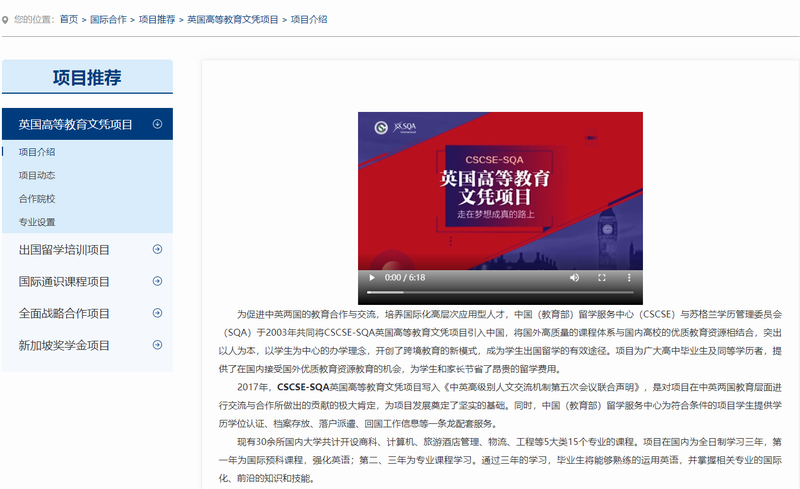
Task: Select 项目介绍 in the sidebar submenu
Action: 37,152
